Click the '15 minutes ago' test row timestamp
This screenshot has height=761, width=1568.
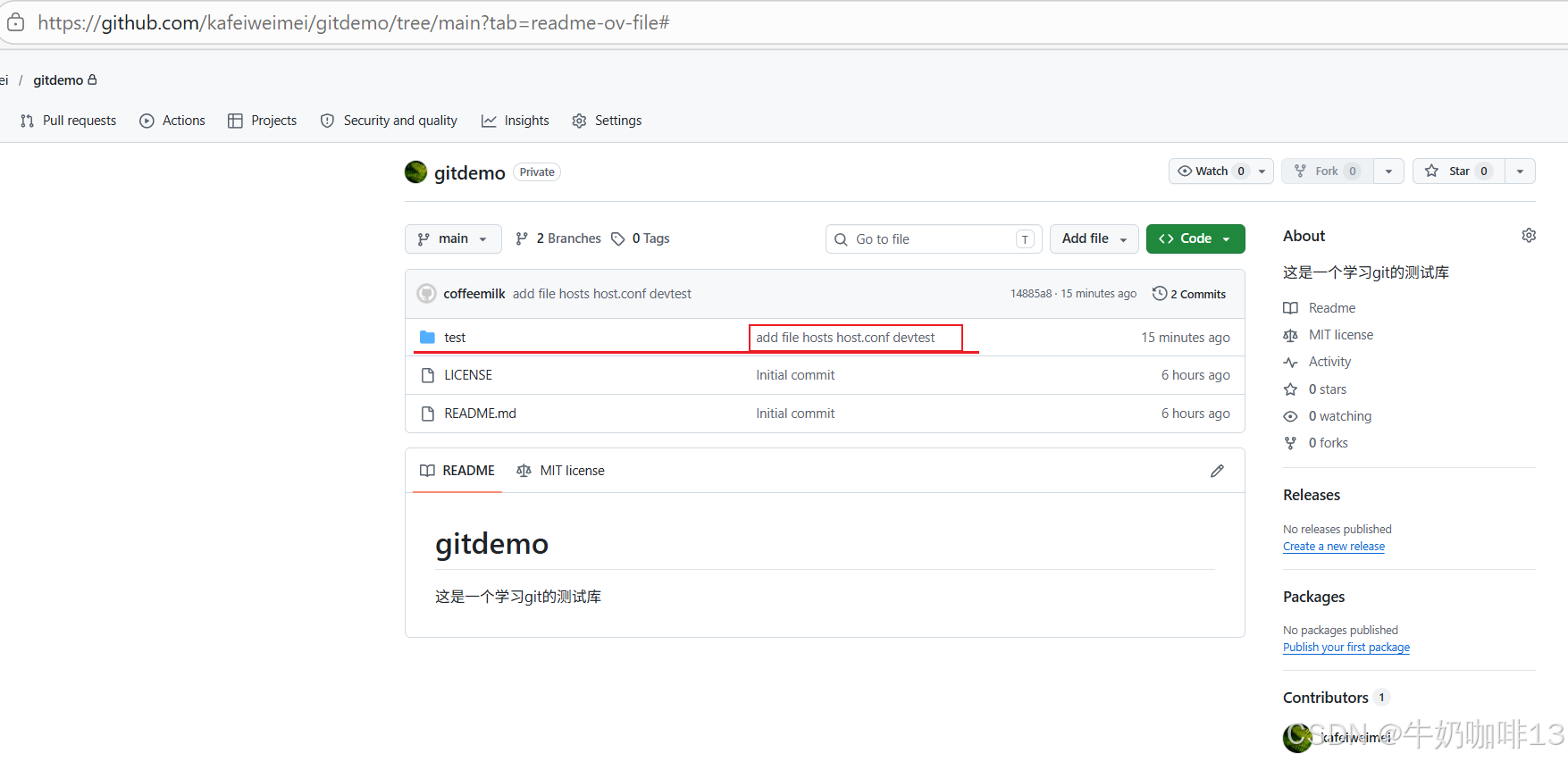[x=1185, y=338]
